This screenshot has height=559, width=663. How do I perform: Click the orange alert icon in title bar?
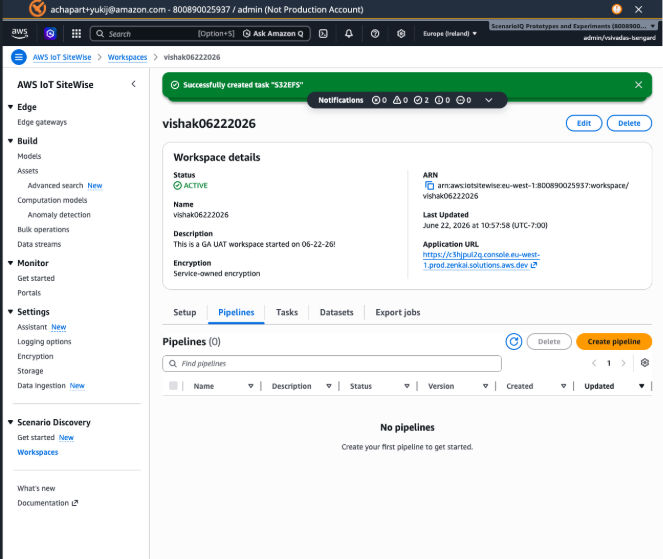617,9
